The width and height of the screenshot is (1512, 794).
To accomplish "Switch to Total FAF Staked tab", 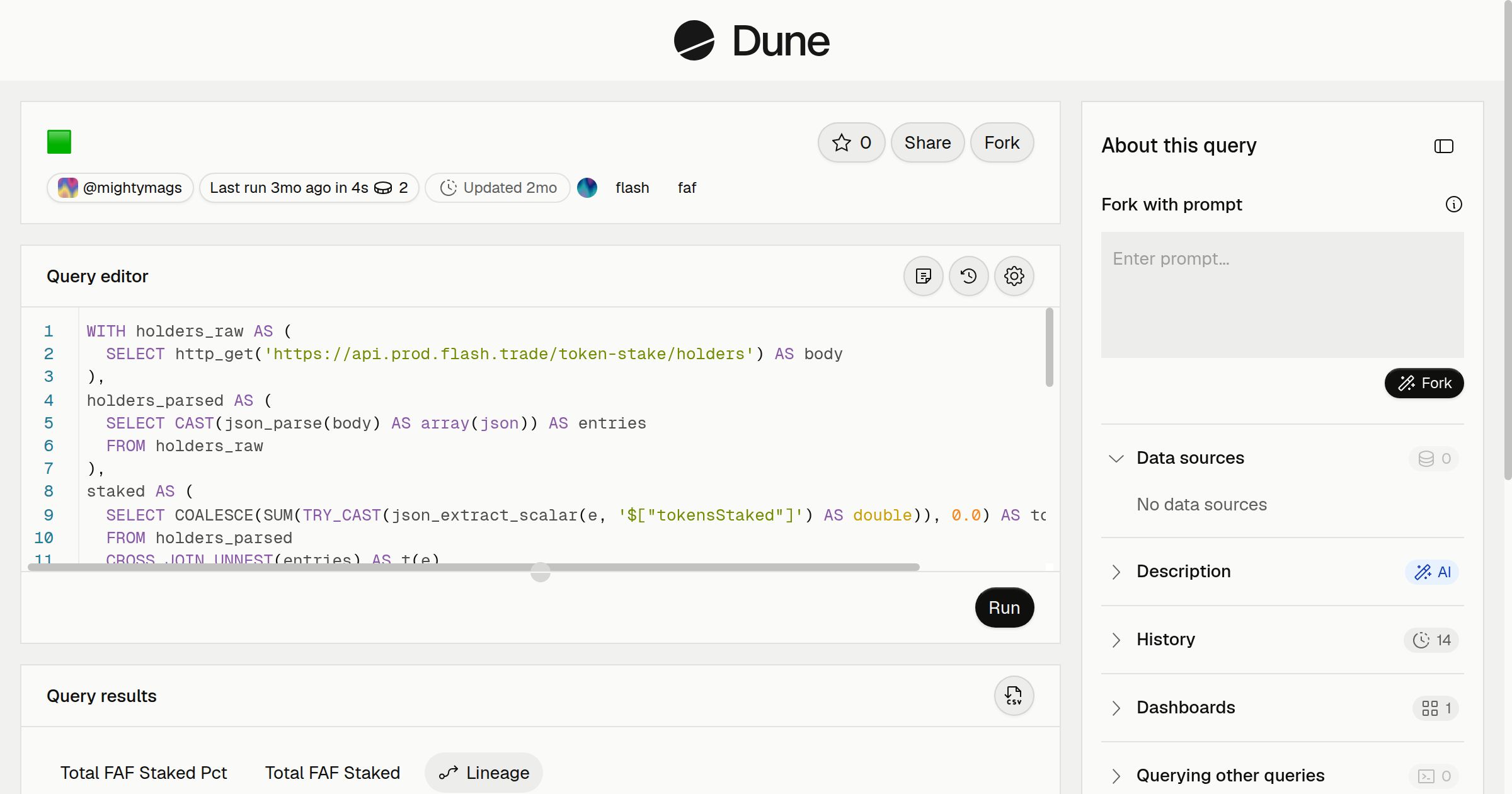I will pos(333,773).
